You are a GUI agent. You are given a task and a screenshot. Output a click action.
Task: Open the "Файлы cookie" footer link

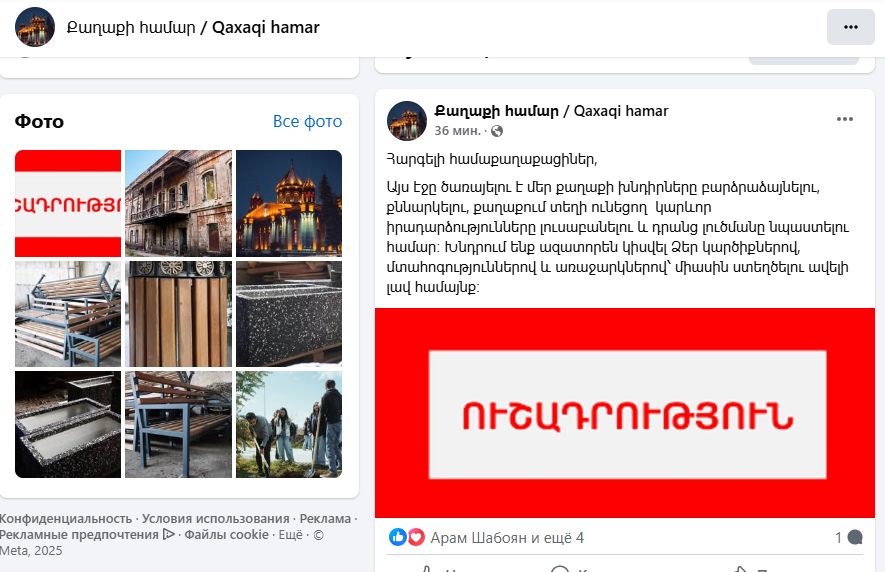pos(226,534)
